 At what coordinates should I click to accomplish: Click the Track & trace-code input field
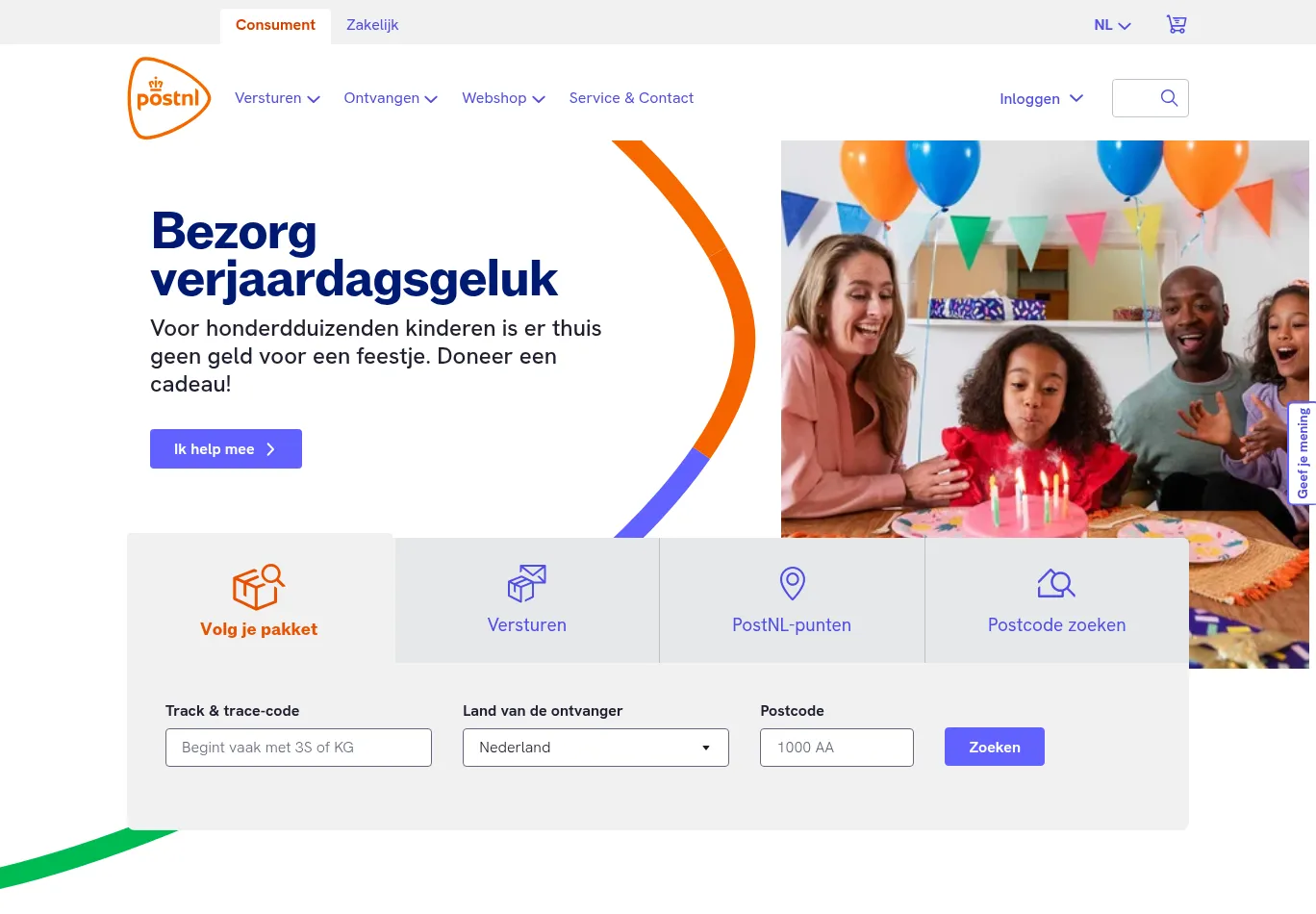click(x=298, y=748)
